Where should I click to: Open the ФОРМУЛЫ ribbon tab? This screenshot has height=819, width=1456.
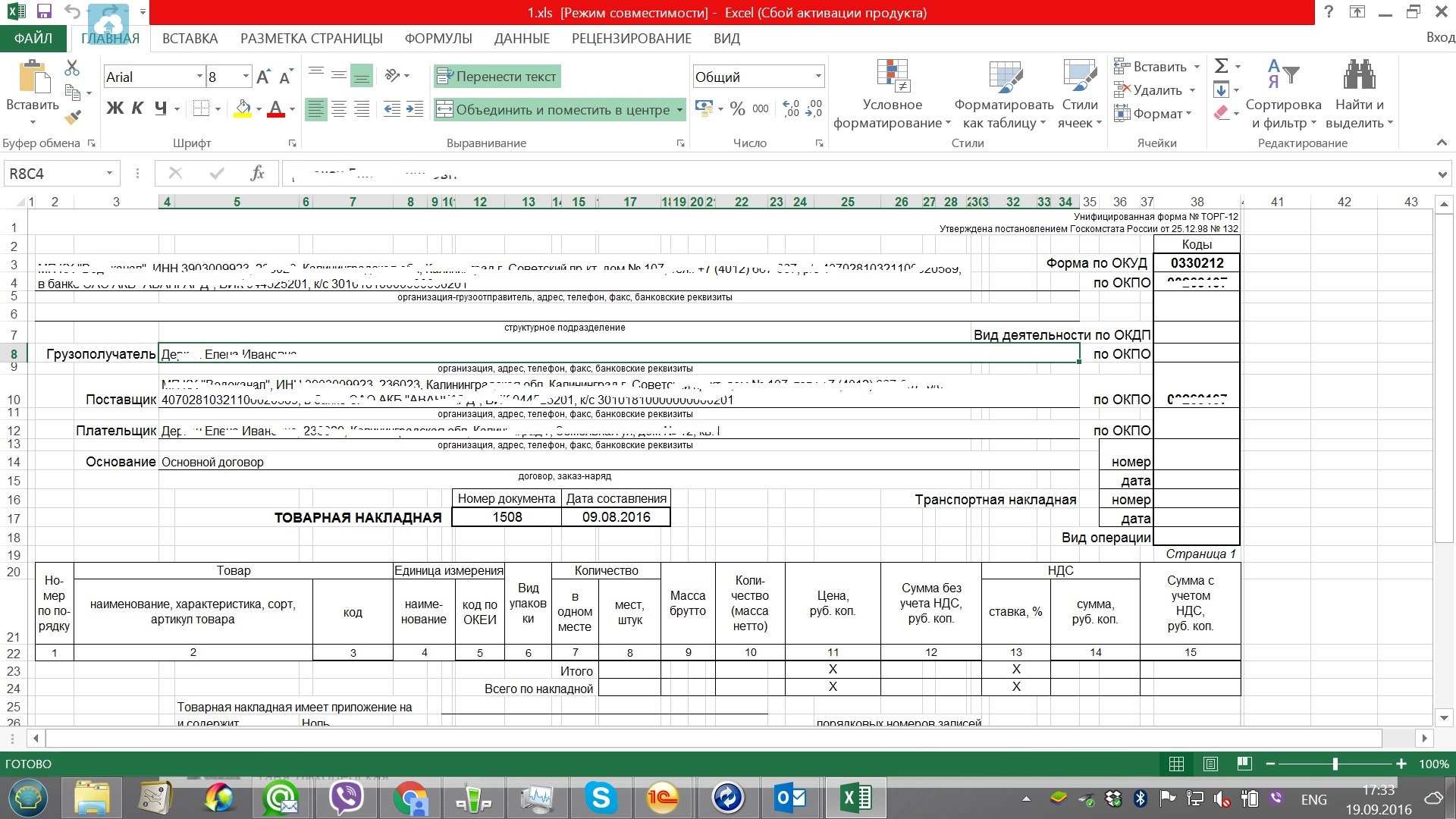438,39
